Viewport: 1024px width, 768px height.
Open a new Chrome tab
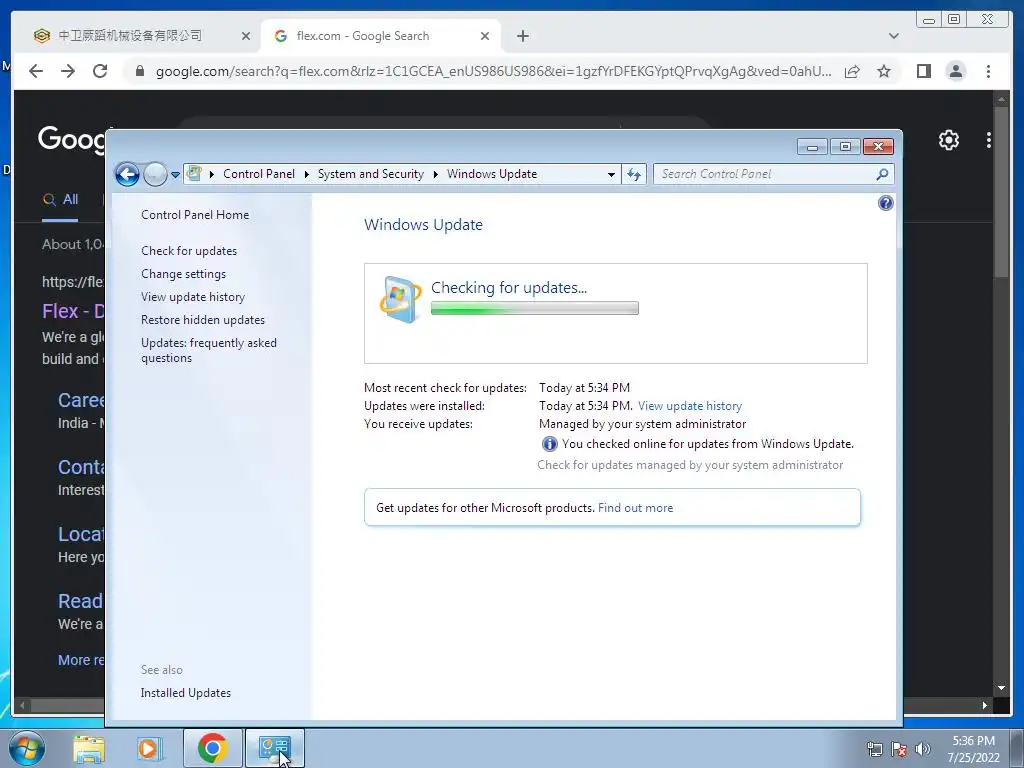click(x=522, y=36)
